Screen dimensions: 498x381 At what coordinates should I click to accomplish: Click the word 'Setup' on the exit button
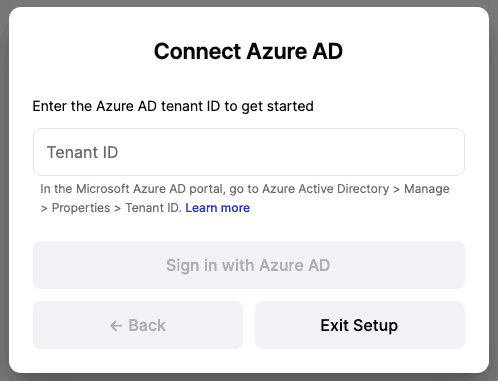[375, 325]
